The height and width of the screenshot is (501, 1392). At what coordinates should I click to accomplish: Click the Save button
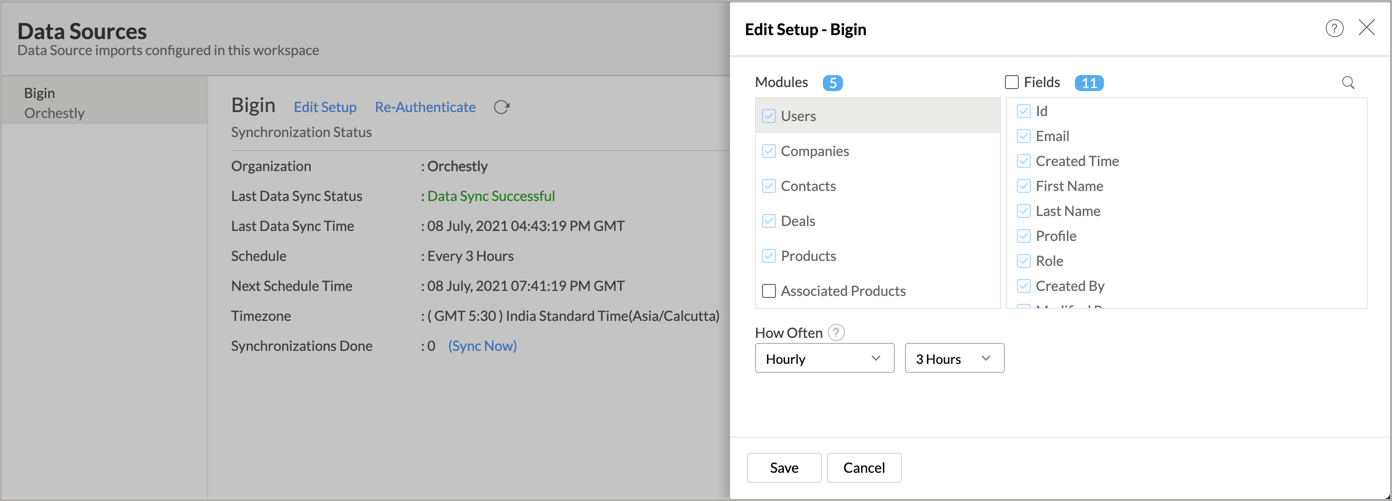[x=784, y=467]
